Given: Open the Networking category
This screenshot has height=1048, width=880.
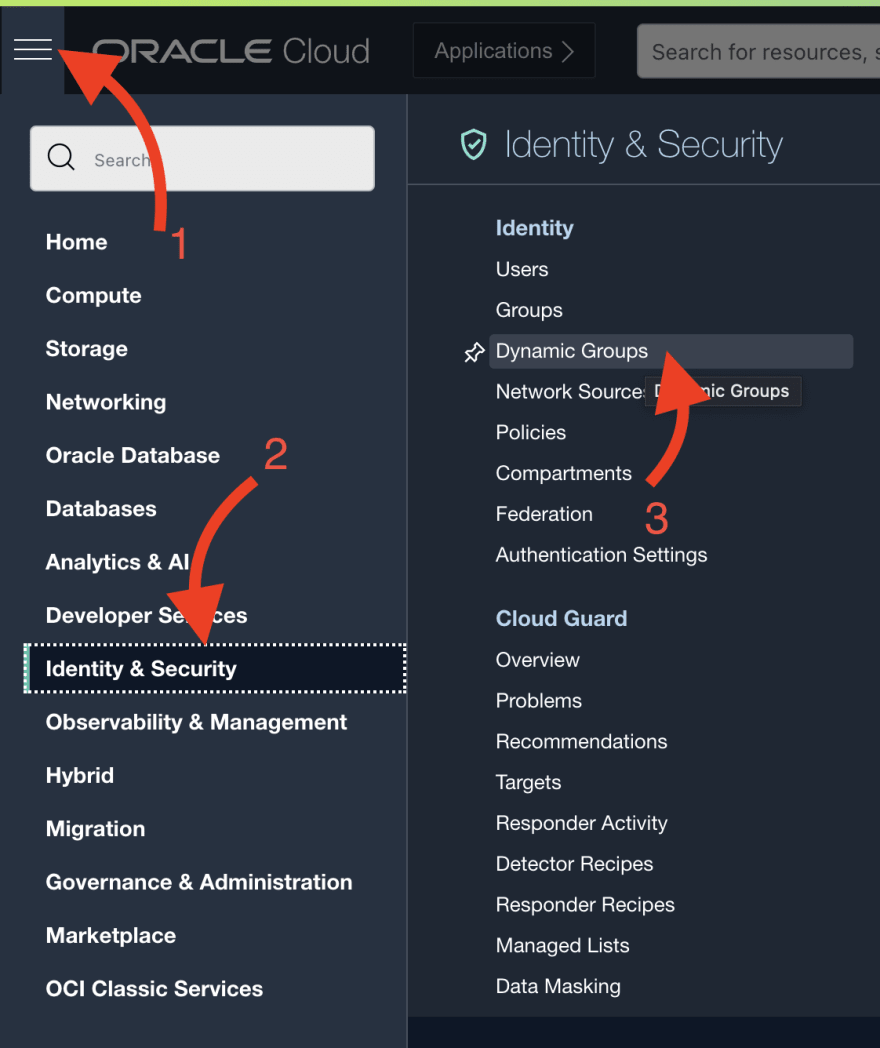Looking at the screenshot, I should 106,402.
